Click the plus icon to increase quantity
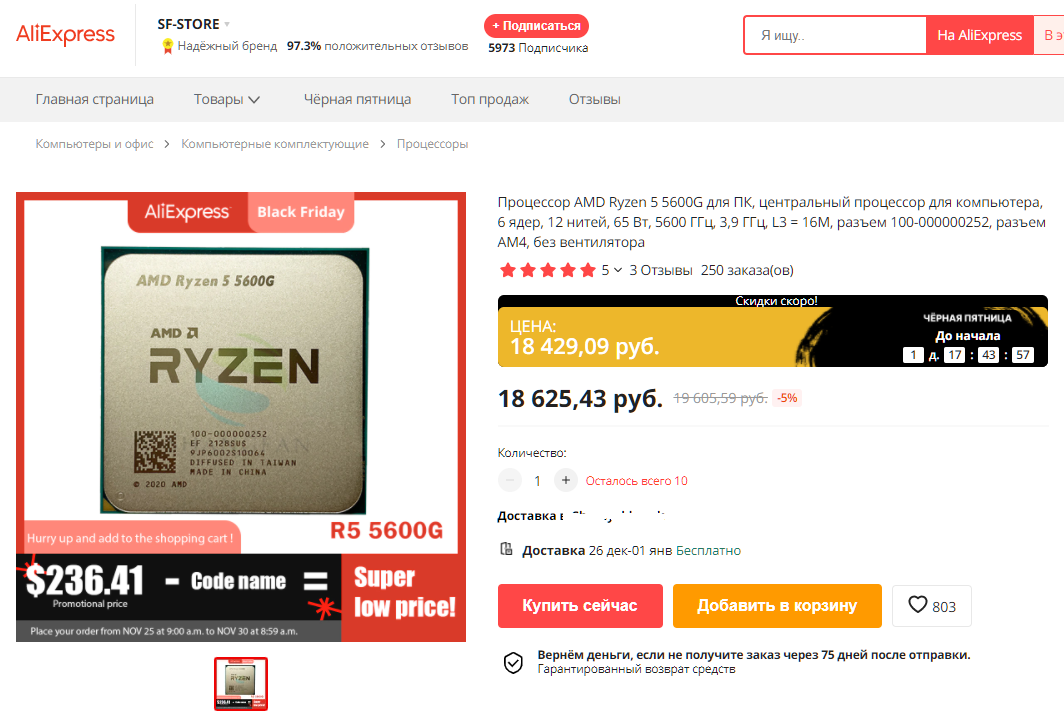The width and height of the screenshot is (1064, 728). coord(565,480)
